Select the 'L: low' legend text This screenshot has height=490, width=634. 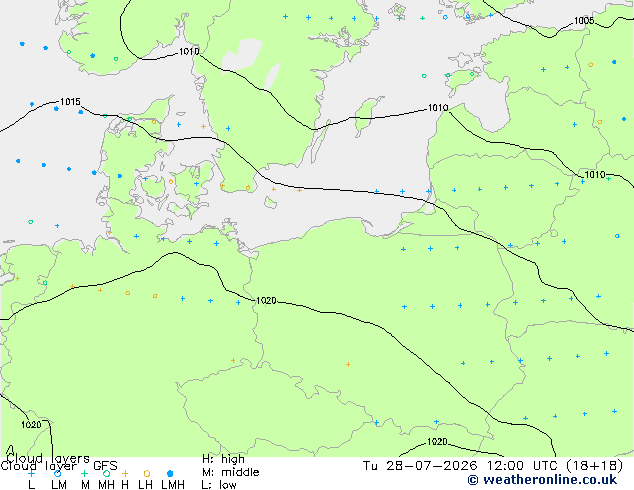219,485
